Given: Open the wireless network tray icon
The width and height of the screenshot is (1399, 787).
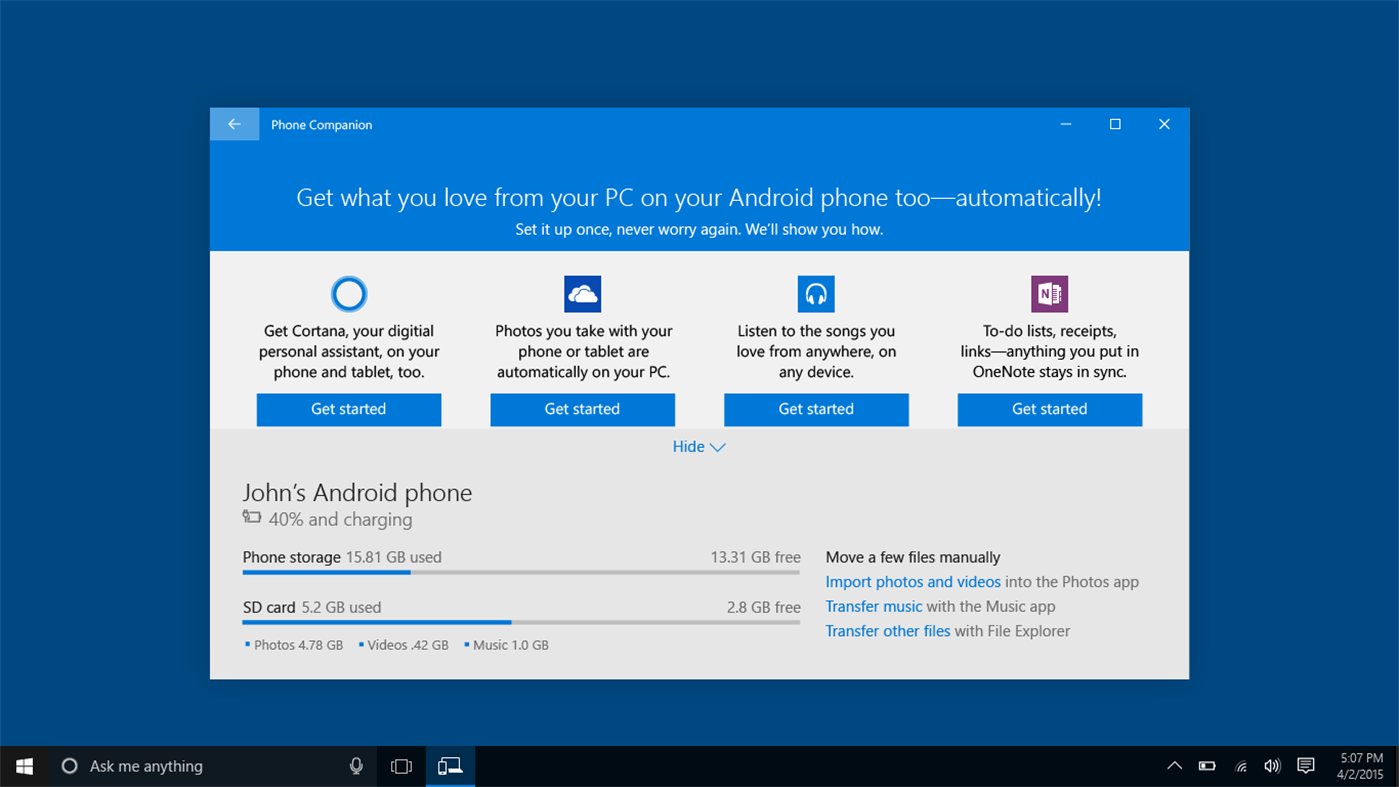Looking at the screenshot, I should tap(1241, 767).
